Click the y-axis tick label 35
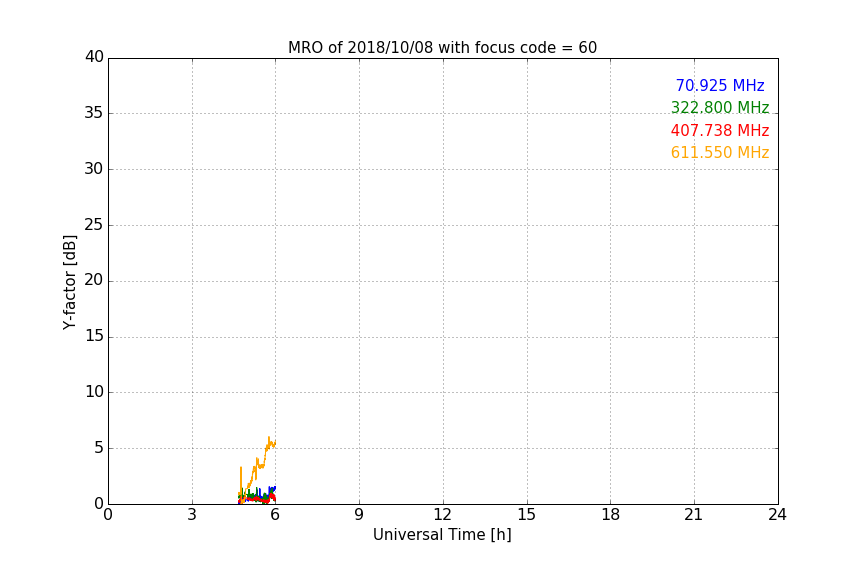This screenshot has height=576, width=864. click(94, 113)
